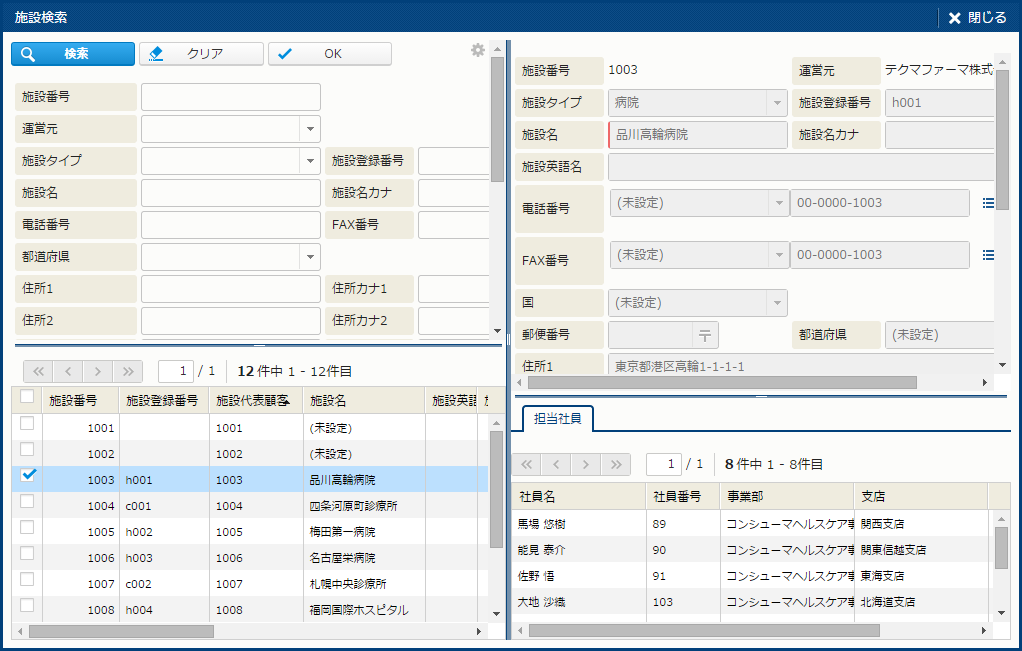This screenshot has height=651, width=1022.
Task: Toggle the select-all checkbox in table header
Action: click(28, 397)
